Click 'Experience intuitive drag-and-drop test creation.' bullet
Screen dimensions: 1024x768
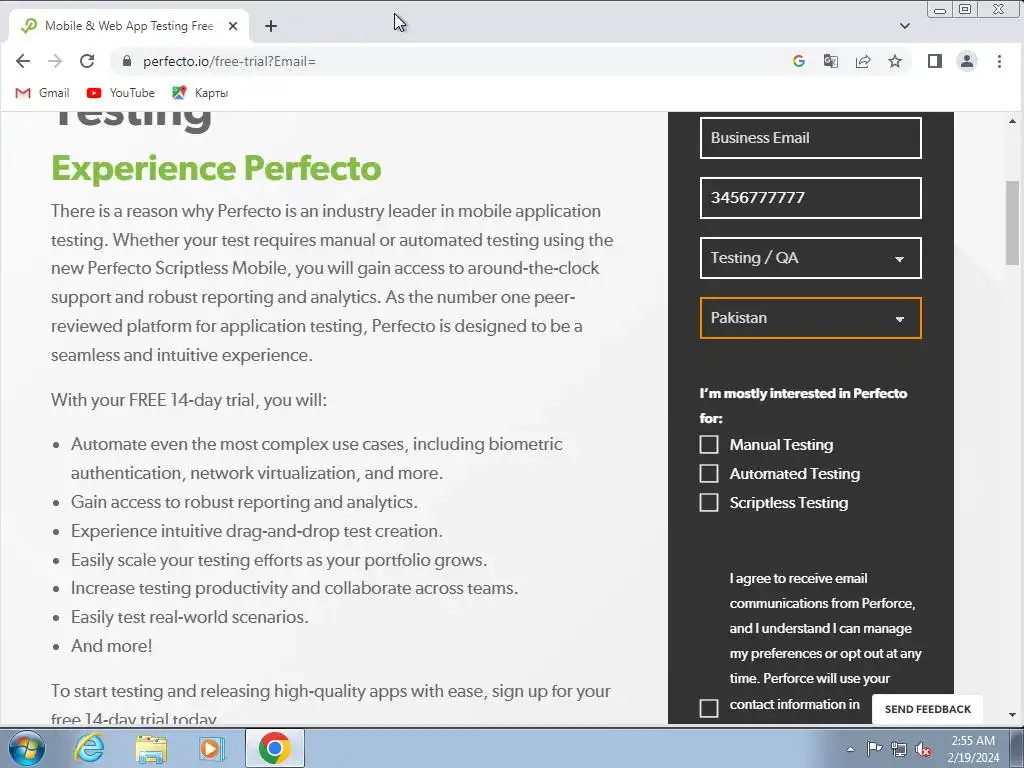257,531
